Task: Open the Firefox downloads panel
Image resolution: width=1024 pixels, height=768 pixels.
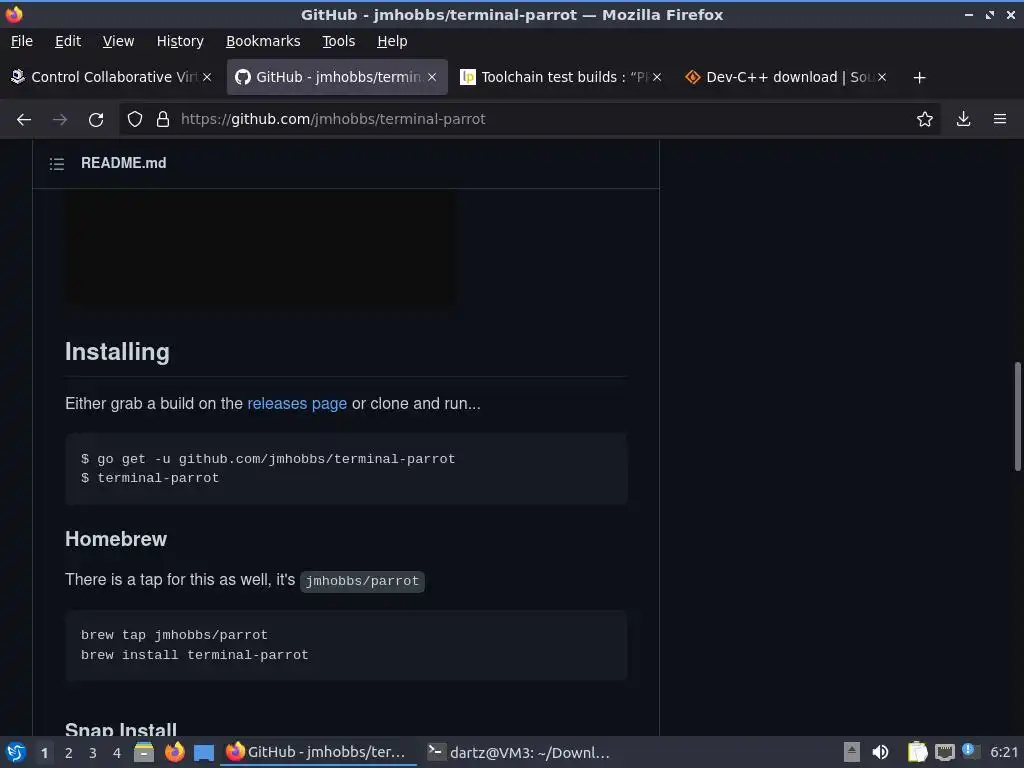Action: coord(963,119)
